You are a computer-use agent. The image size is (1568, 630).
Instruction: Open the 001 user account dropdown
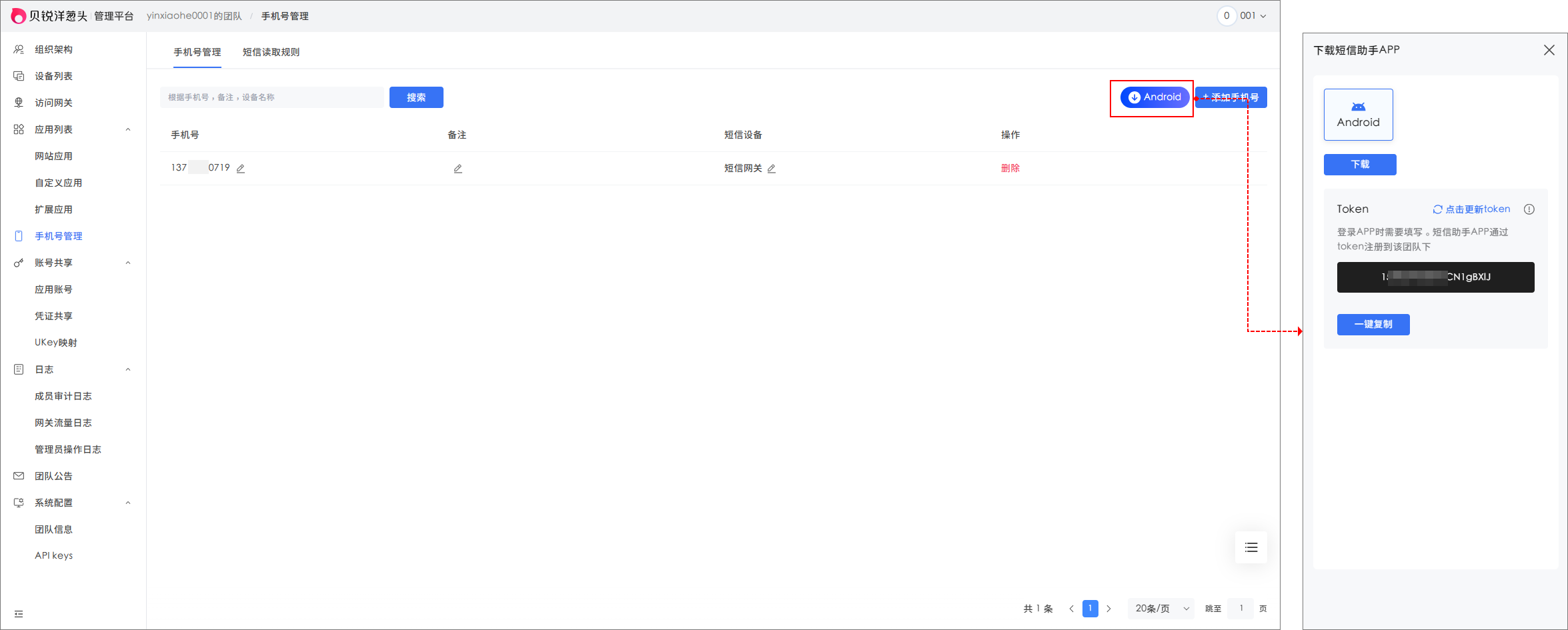(1253, 16)
